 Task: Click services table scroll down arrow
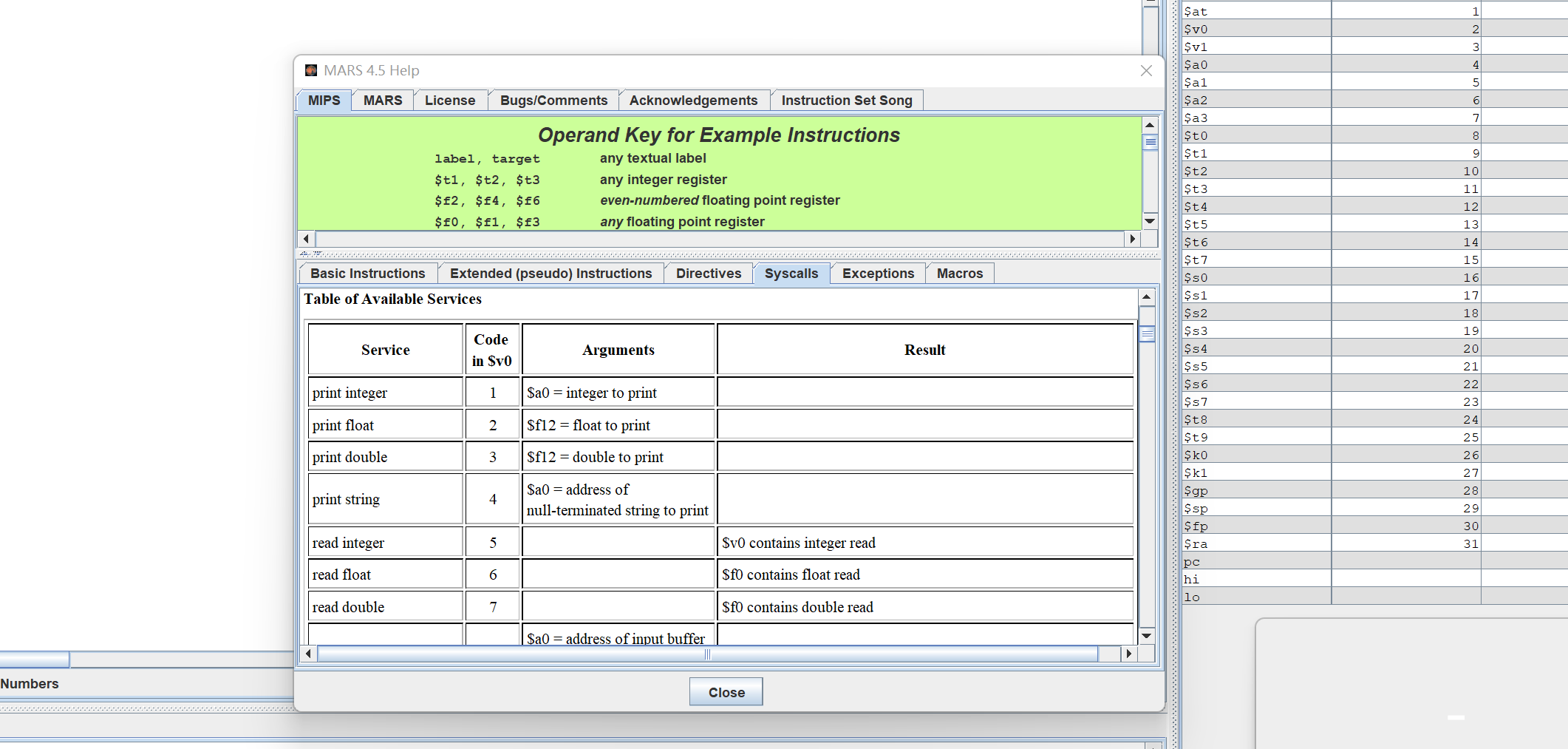click(1147, 636)
